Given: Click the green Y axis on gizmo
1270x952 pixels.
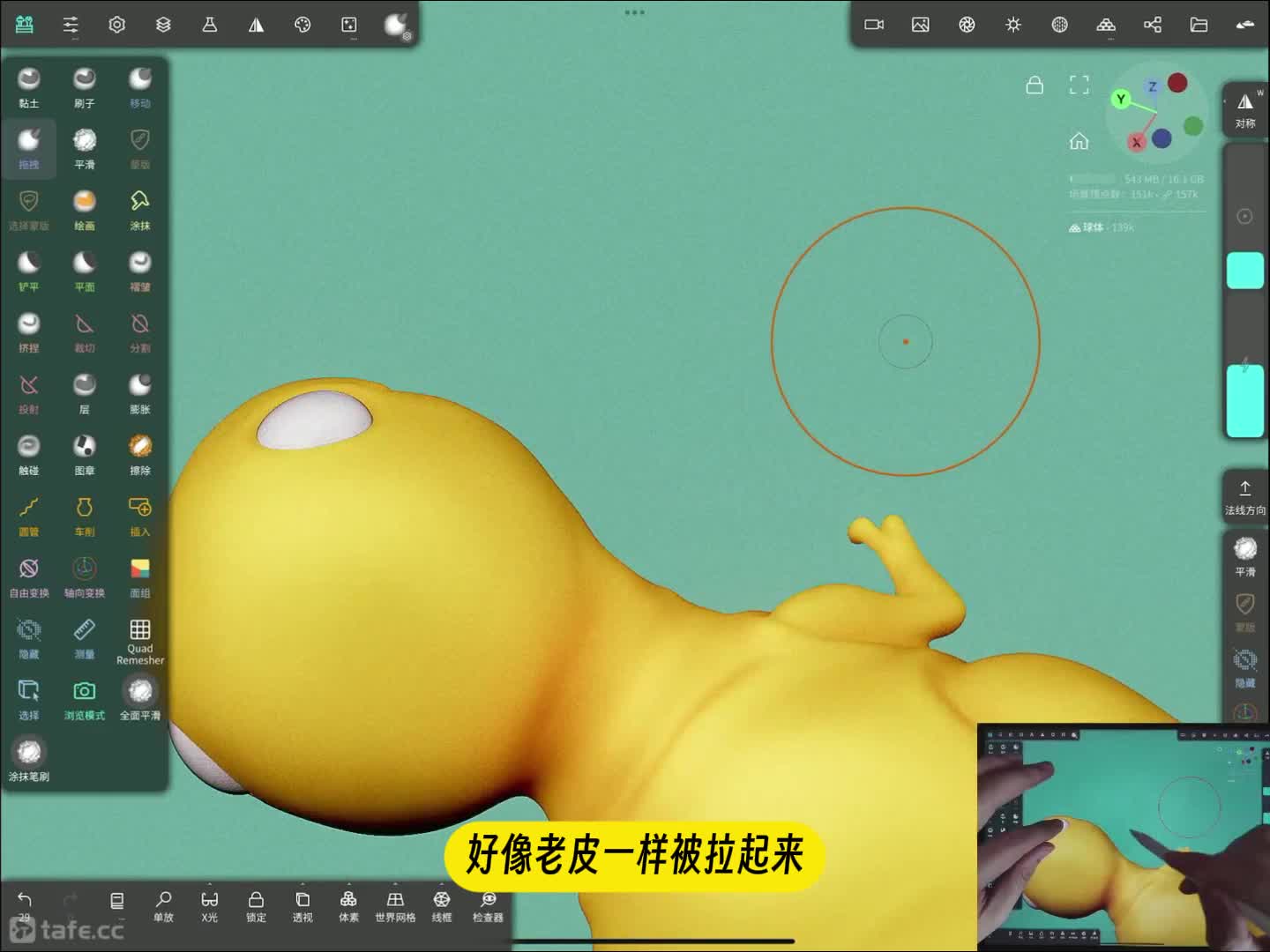Looking at the screenshot, I should point(1121,99).
